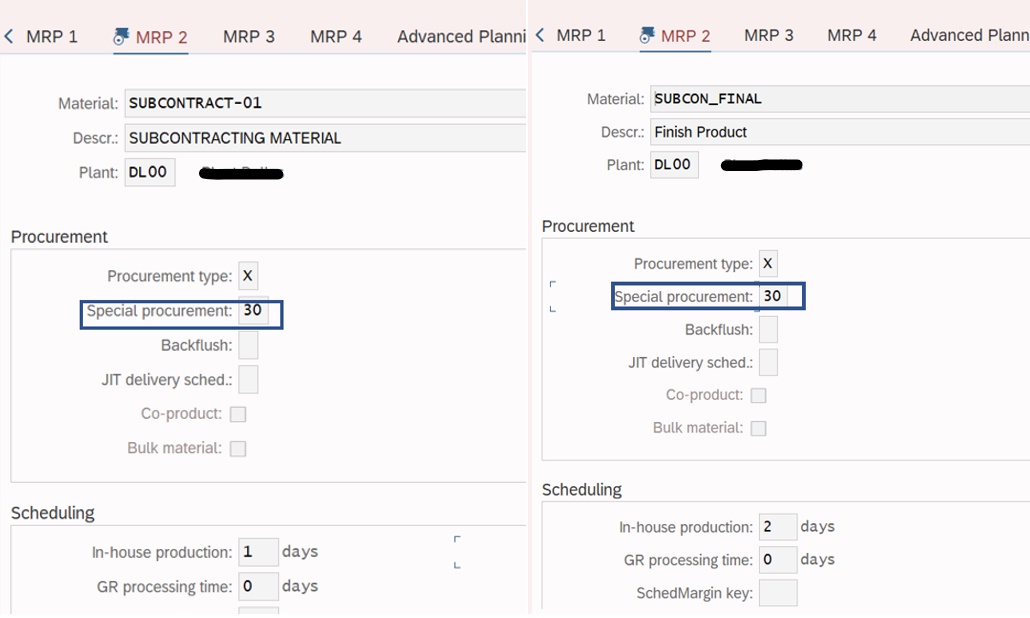Viewport: 1030px width, 618px height.
Task: Select the GR processing time field on the left
Action: point(258,586)
